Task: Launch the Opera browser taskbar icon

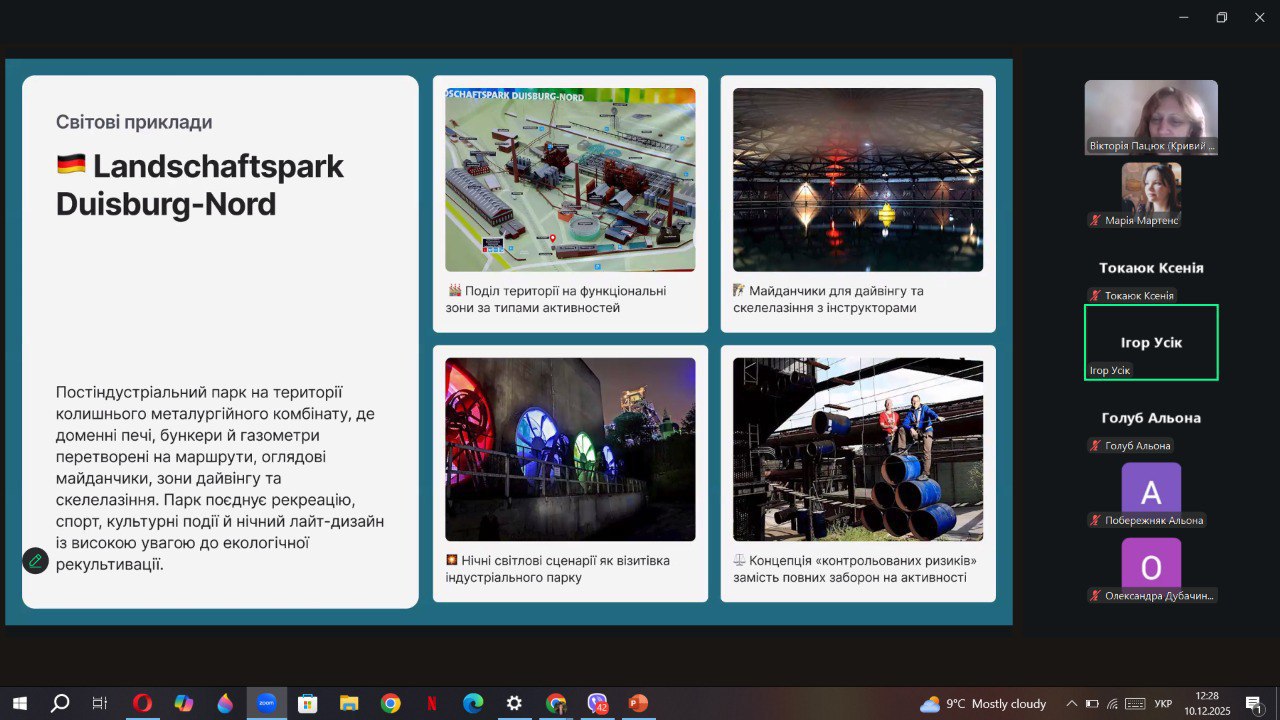Action: (x=142, y=703)
